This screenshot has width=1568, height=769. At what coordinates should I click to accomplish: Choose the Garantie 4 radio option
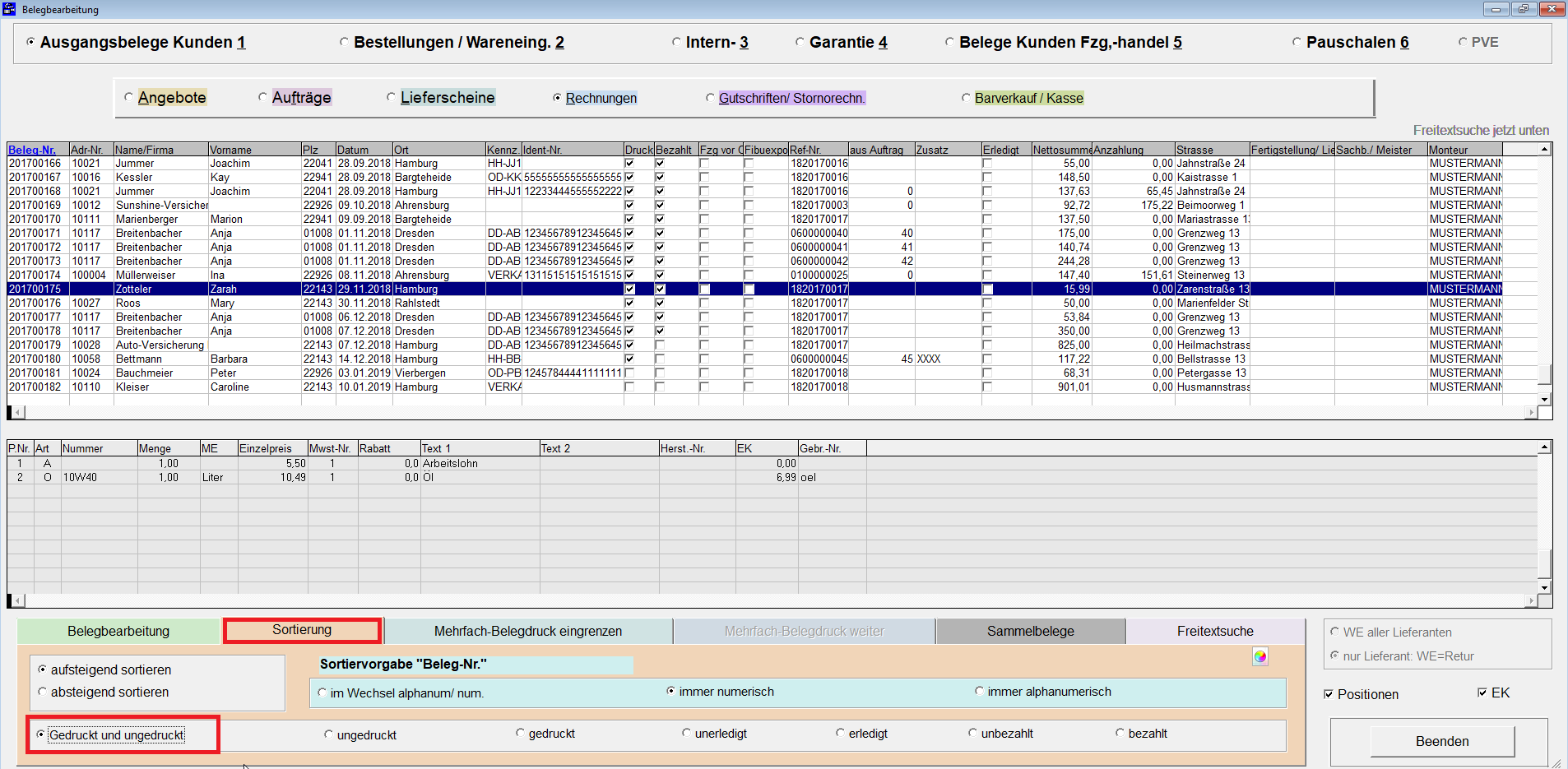click(x=800, y=42)
